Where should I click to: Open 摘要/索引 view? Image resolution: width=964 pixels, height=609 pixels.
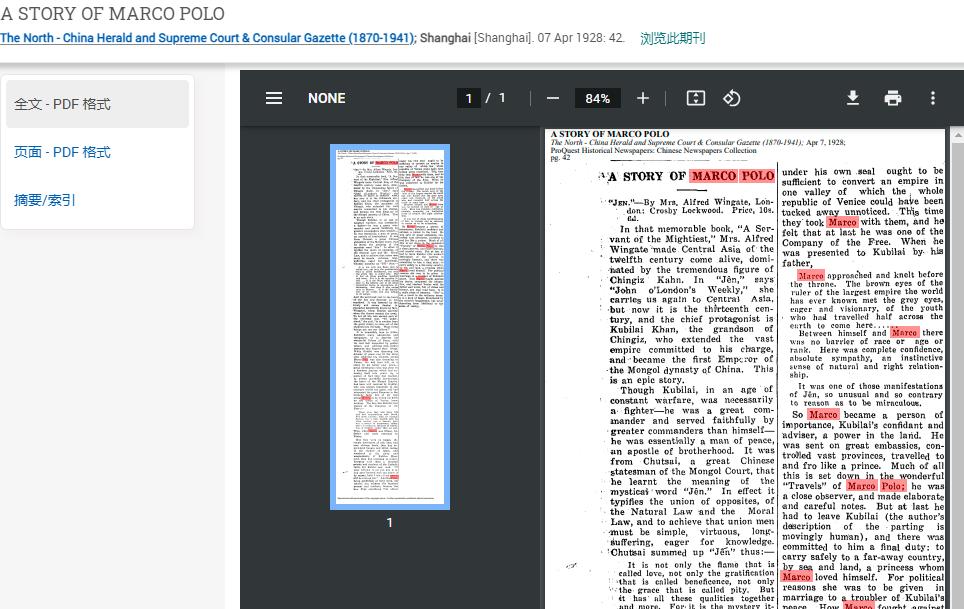click(x=45, y=200)
